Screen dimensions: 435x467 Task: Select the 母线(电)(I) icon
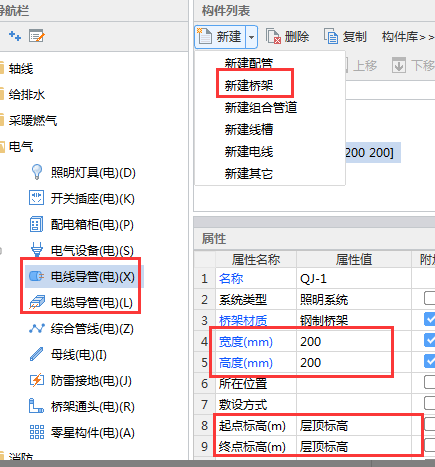coord(36,354)
